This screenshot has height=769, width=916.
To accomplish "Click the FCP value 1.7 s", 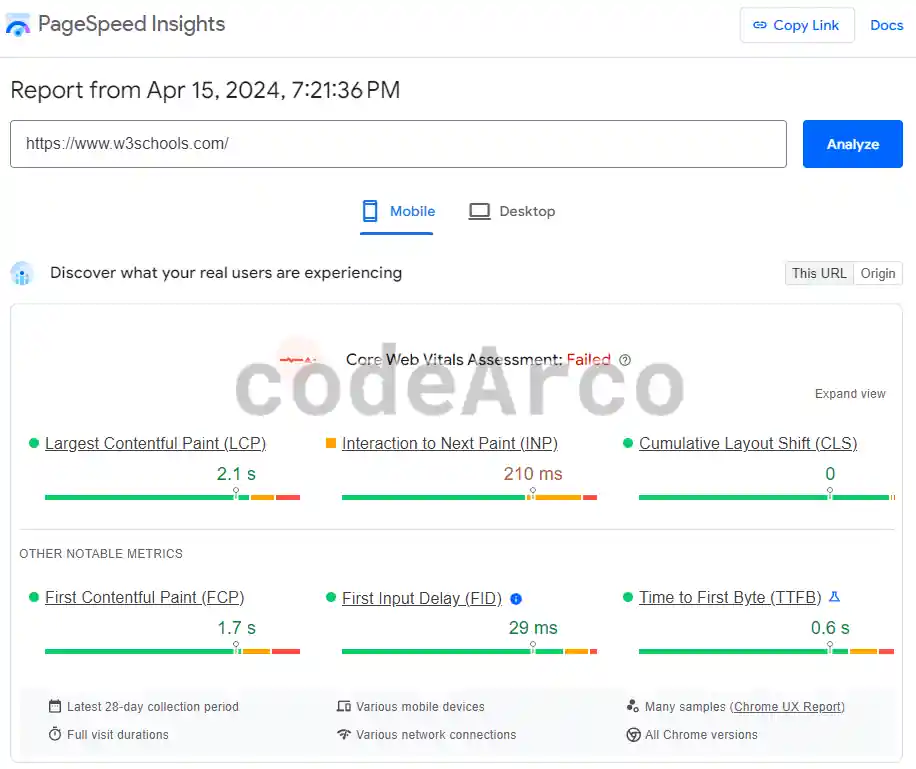I will [237, 628].
